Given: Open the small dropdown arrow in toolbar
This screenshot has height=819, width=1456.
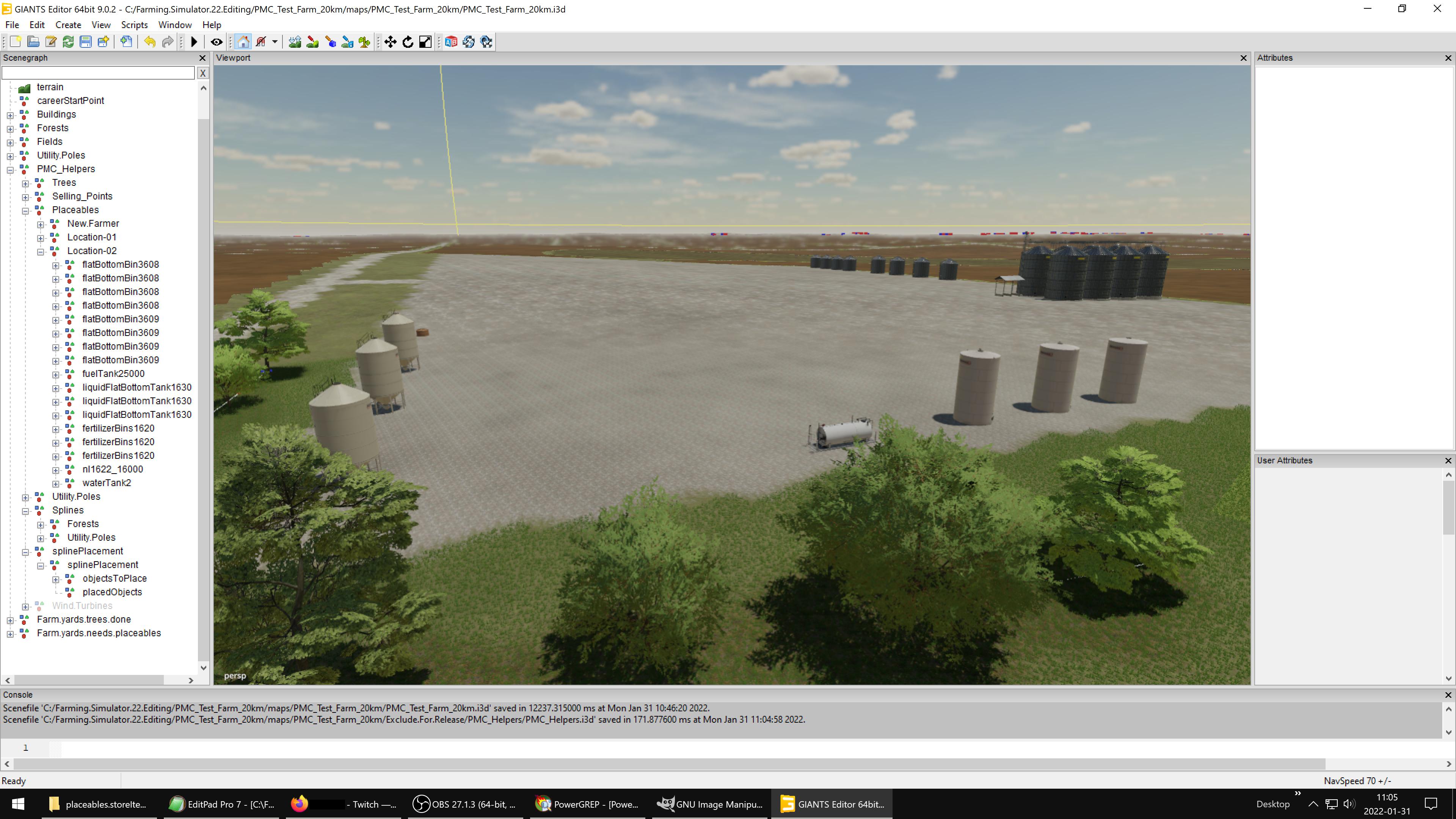Looking at the screenshot, I should pyautogui.click(x=275, y=42).
